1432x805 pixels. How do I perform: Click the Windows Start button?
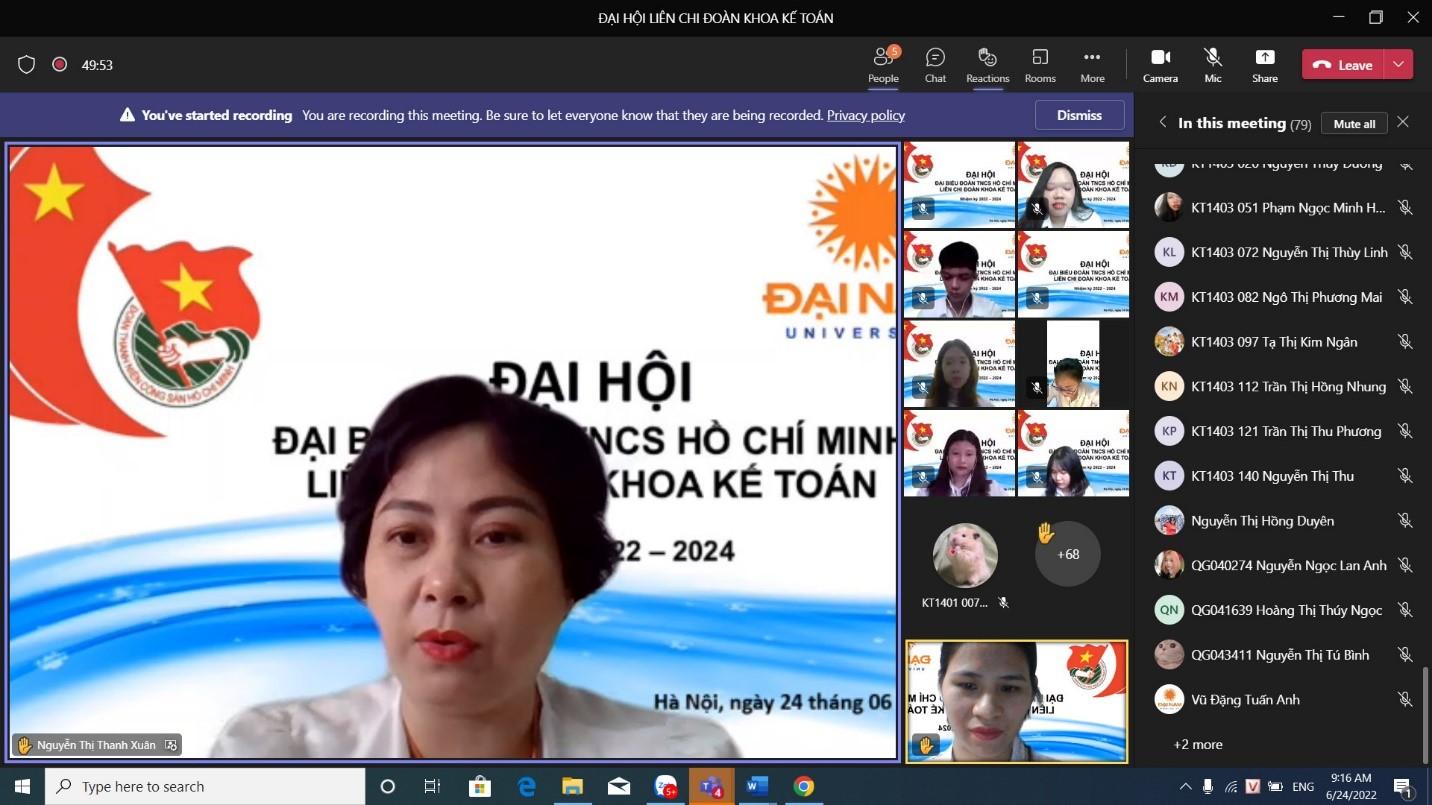click(x=22, y=786)
